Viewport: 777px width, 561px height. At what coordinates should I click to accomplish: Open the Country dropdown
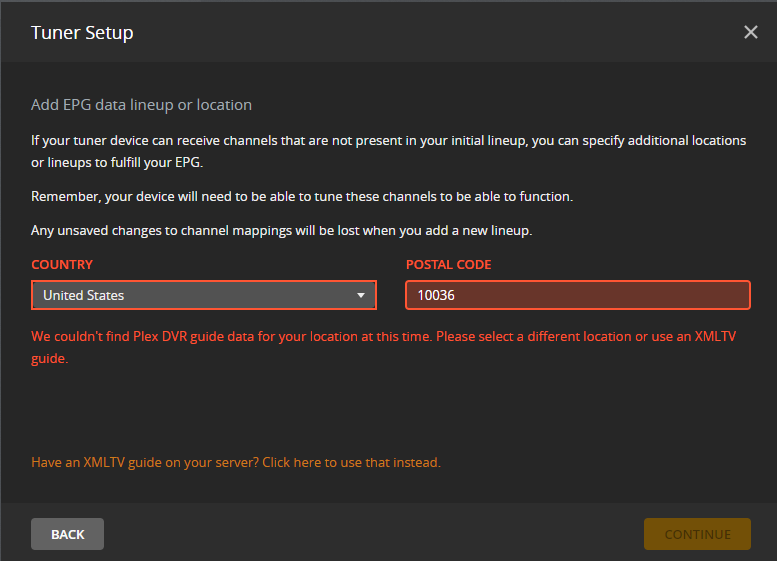[x=203, y=295]
